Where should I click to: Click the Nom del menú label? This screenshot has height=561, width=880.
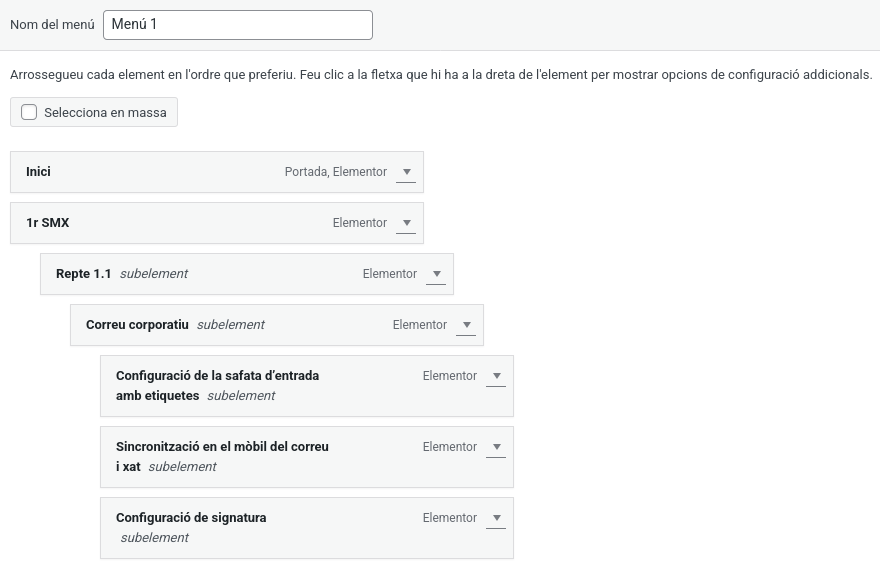[52, 25]
